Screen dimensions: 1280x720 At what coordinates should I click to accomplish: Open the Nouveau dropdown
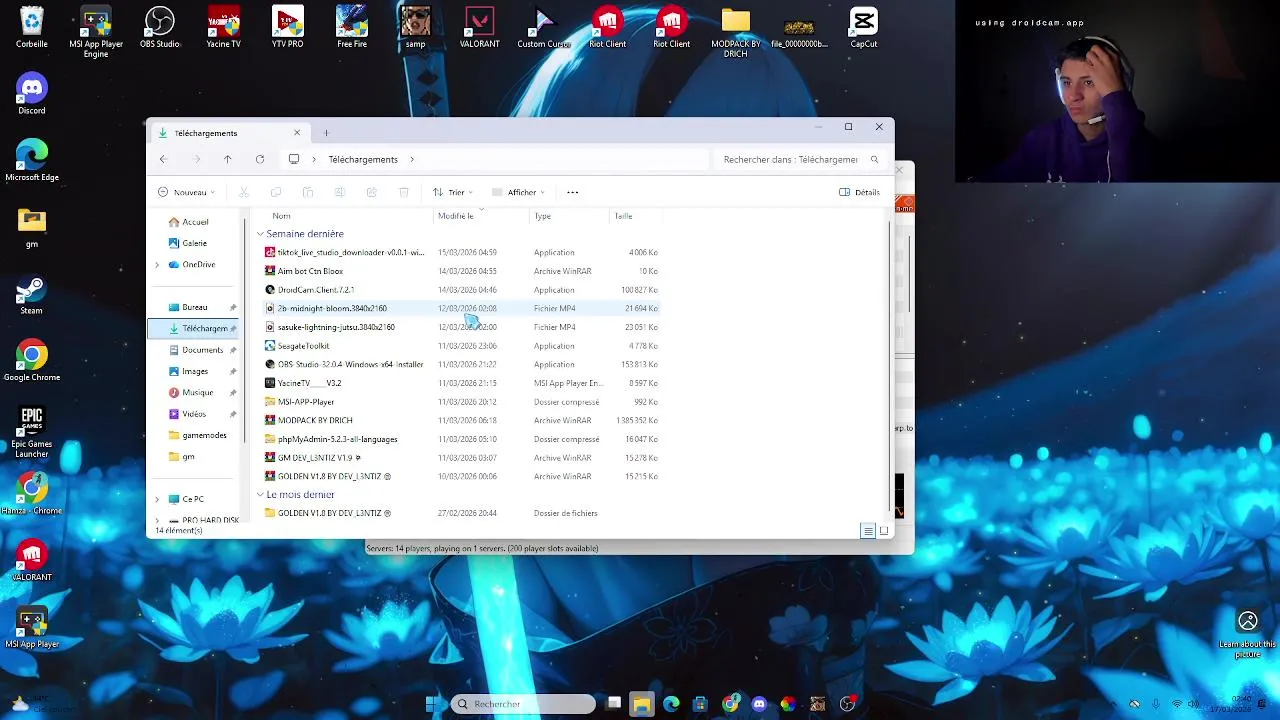(x=188, y=192)
